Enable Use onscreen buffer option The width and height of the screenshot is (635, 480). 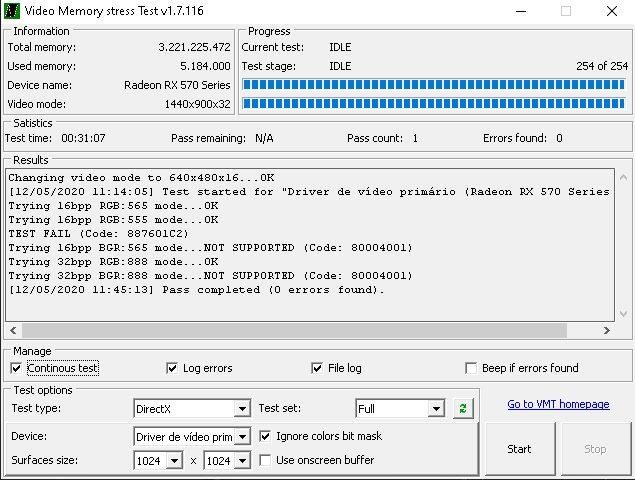click(265, 460)
